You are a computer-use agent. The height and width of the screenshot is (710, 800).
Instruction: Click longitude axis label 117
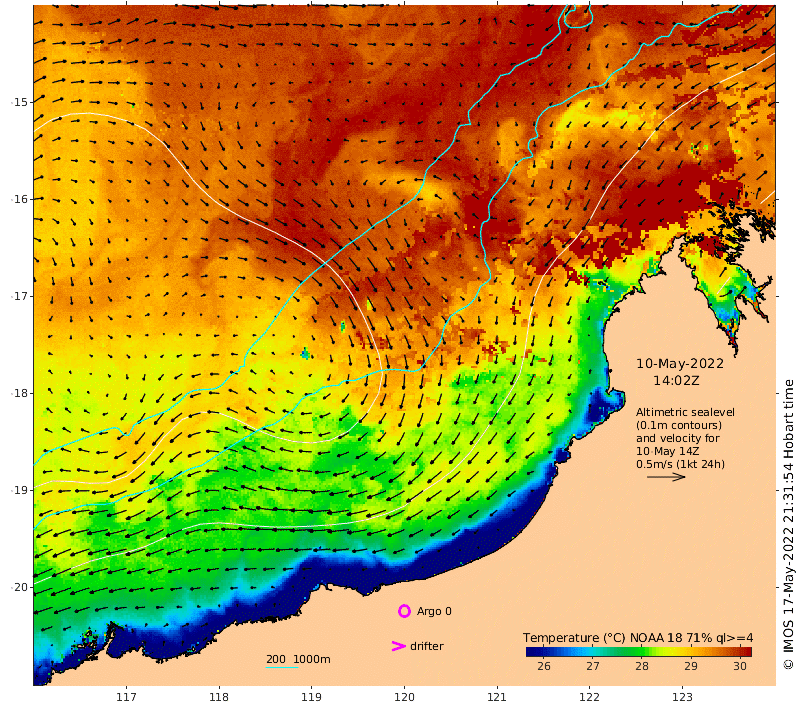click(126, 697)
